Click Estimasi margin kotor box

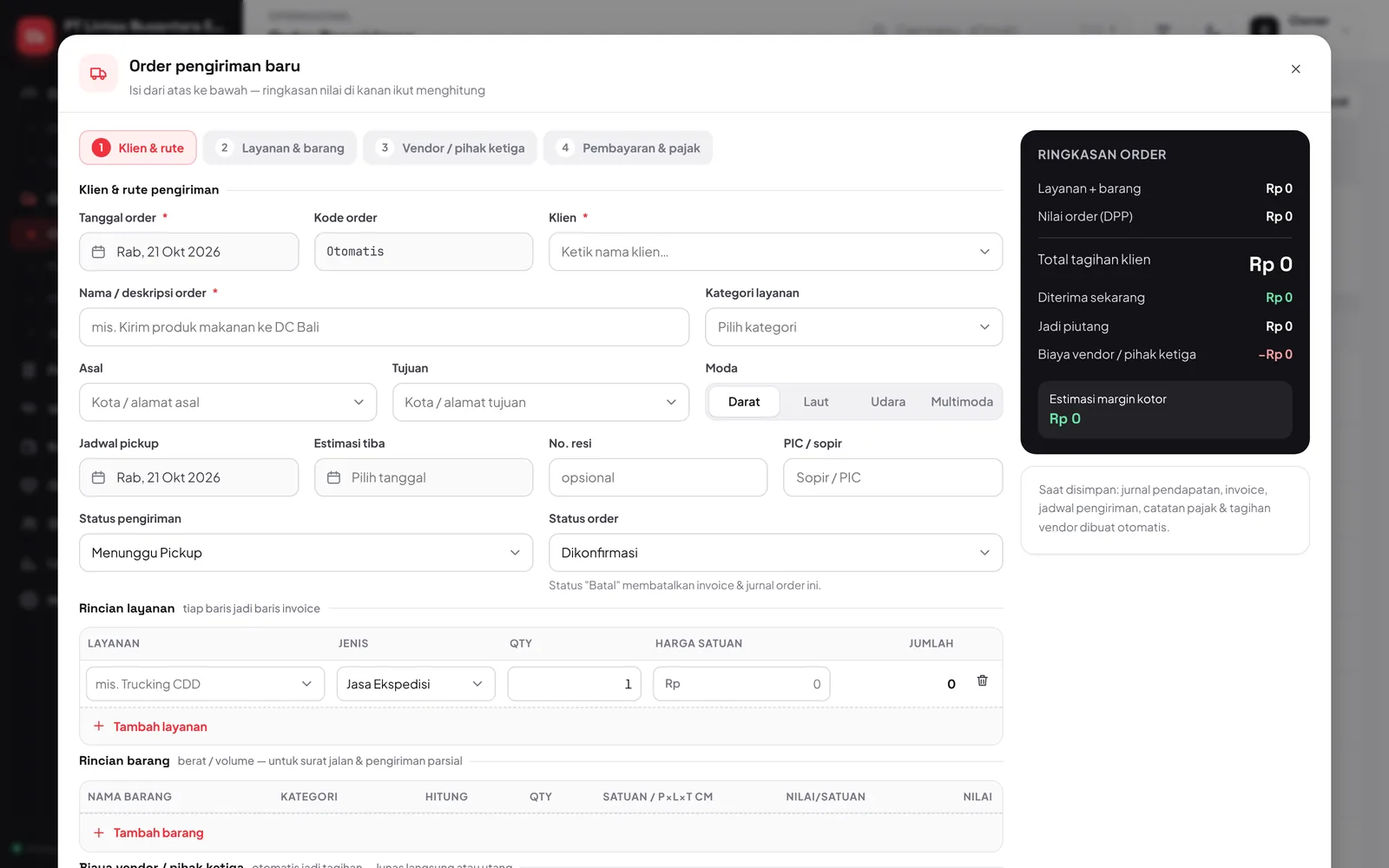[1165, 410]
